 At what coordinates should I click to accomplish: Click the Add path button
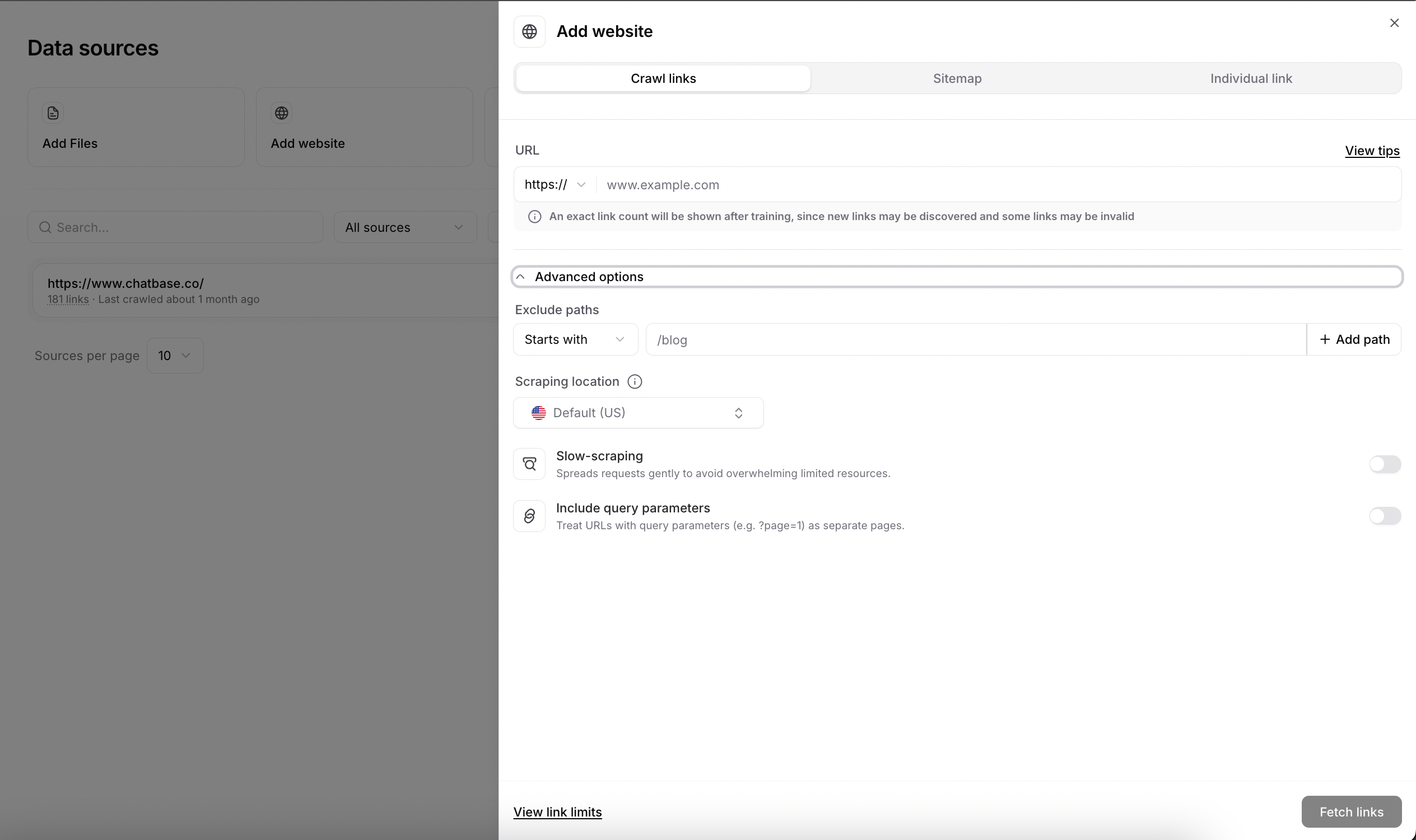click(1354, 339)
